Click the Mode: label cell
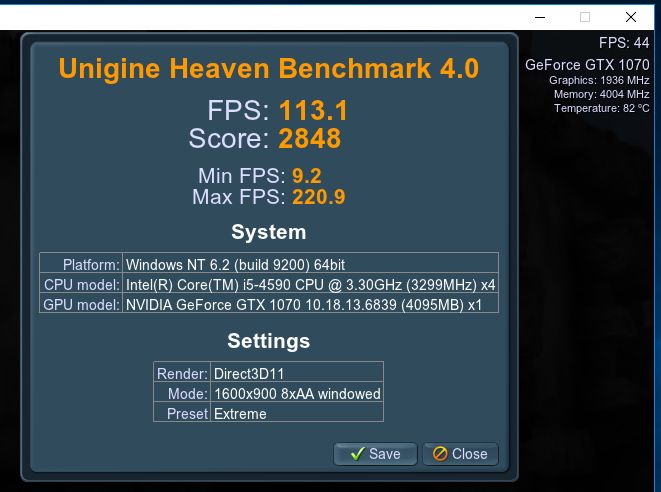 coord(182,393)
